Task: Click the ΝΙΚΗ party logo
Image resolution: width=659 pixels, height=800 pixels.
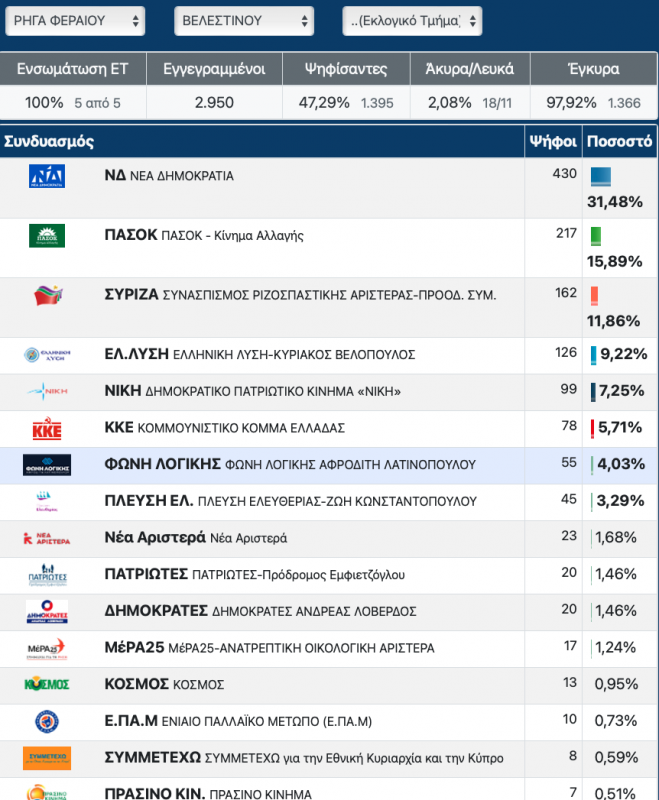Action: pyautogui.click(x=47, y=391)
